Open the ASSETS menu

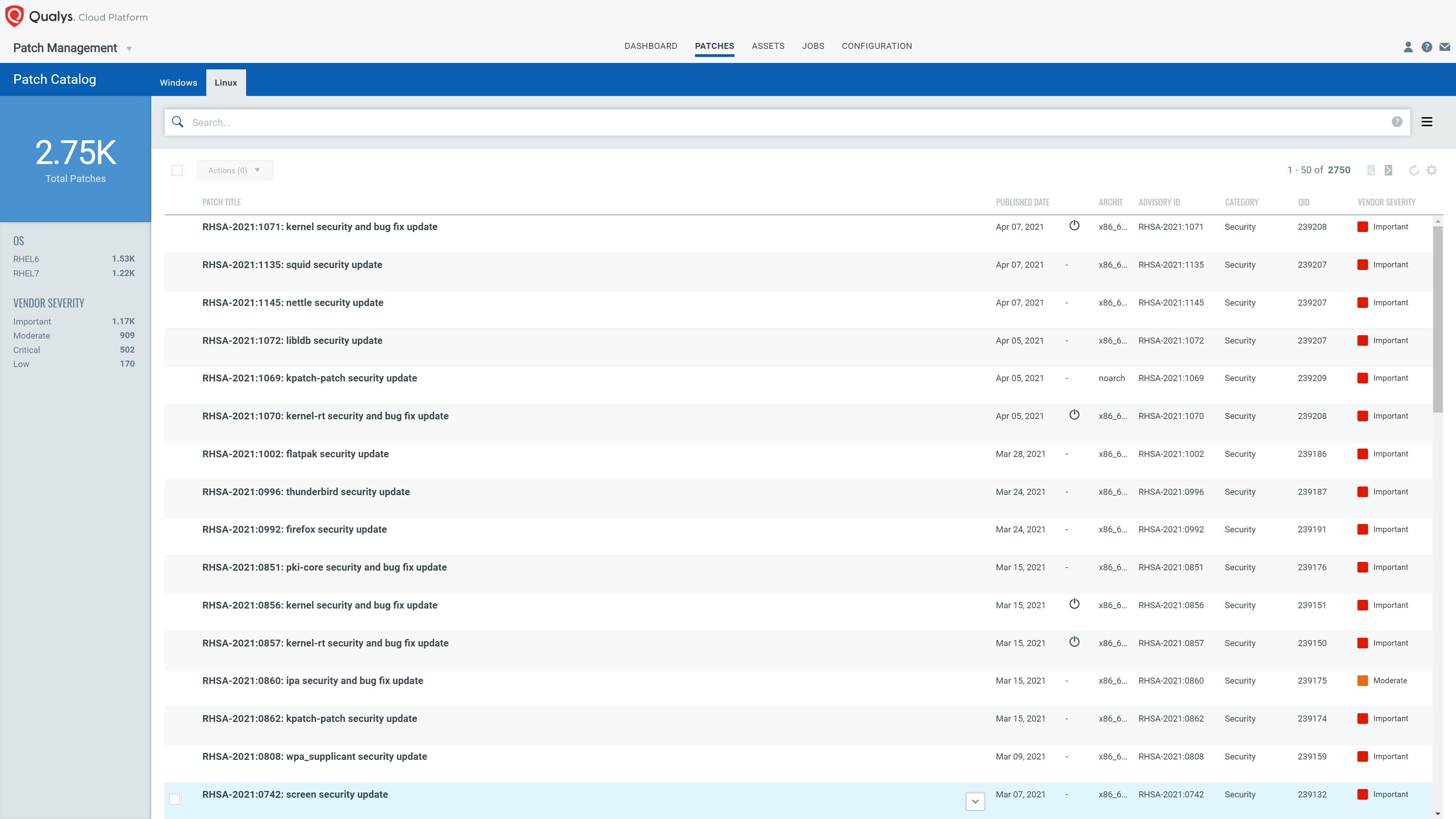(x=767, y=46)
